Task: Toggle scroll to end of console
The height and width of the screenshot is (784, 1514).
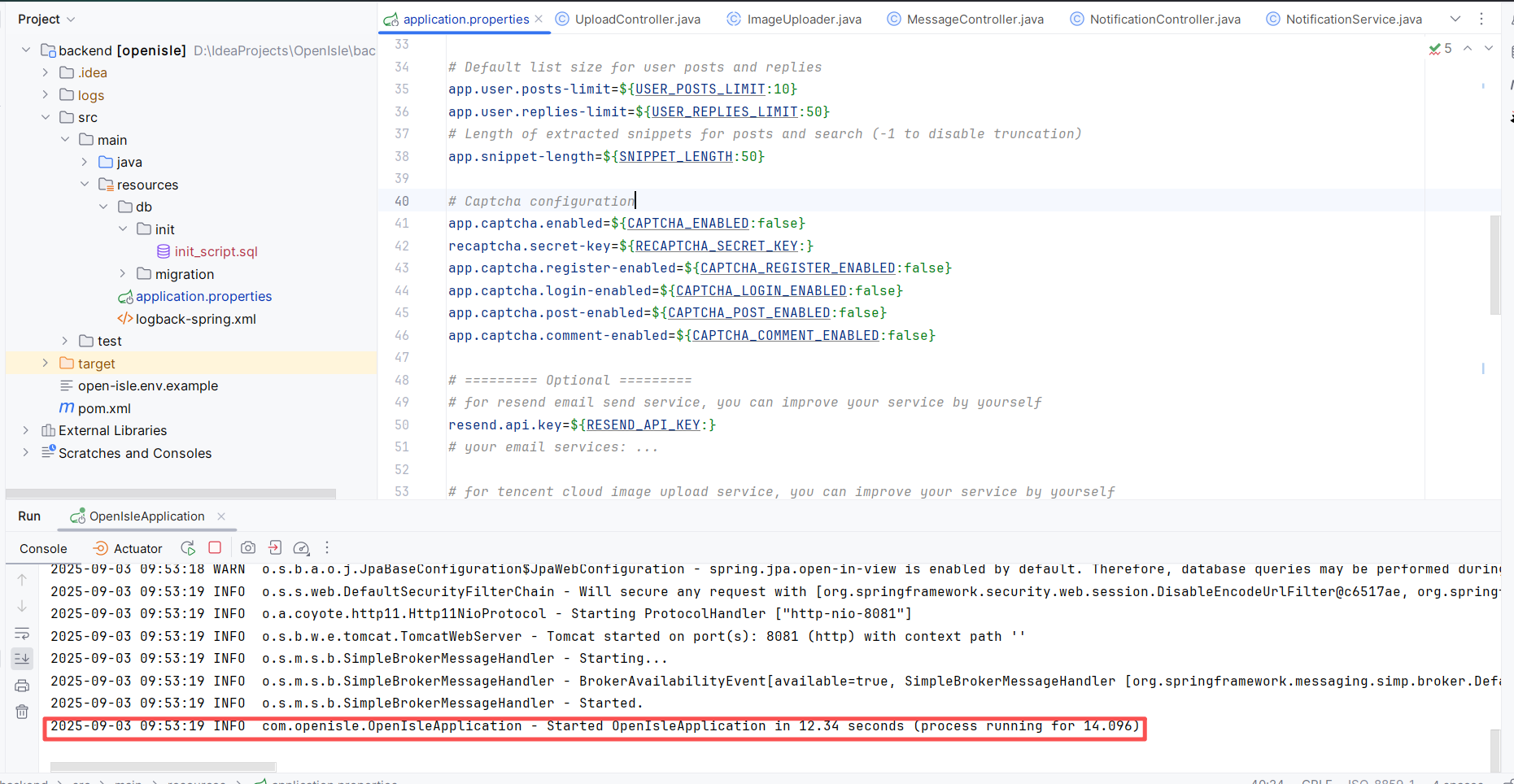Action: click(22, 659)
